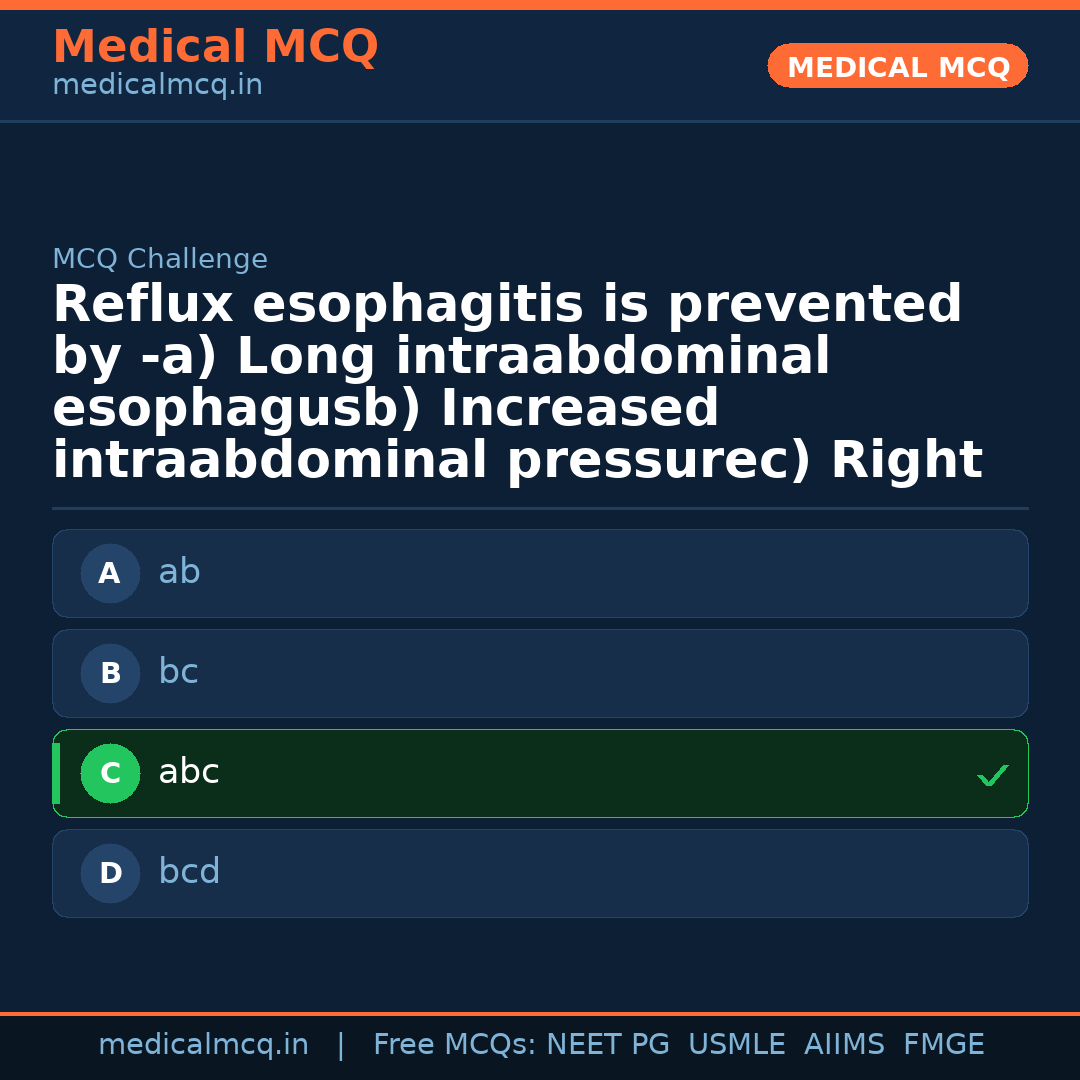Visit medicalmcq.in link below header title
Image resolution: width=1080 pixels, height=1080 pixels.
point(157,86)
